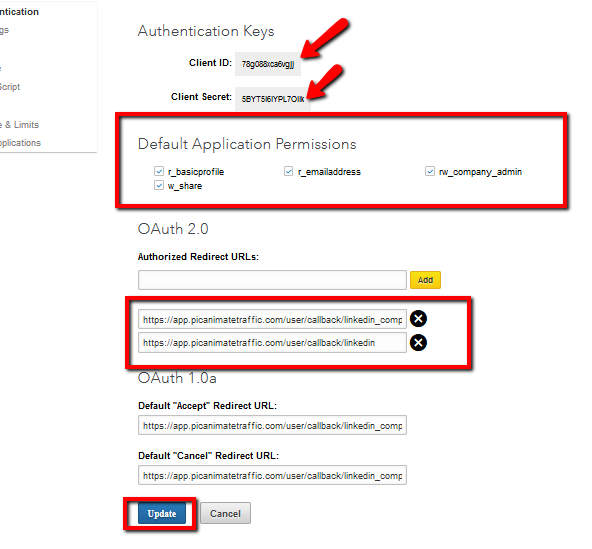592x549 pixels.
Task: Select the Client ID value field
Action: [x=268, y=64]
